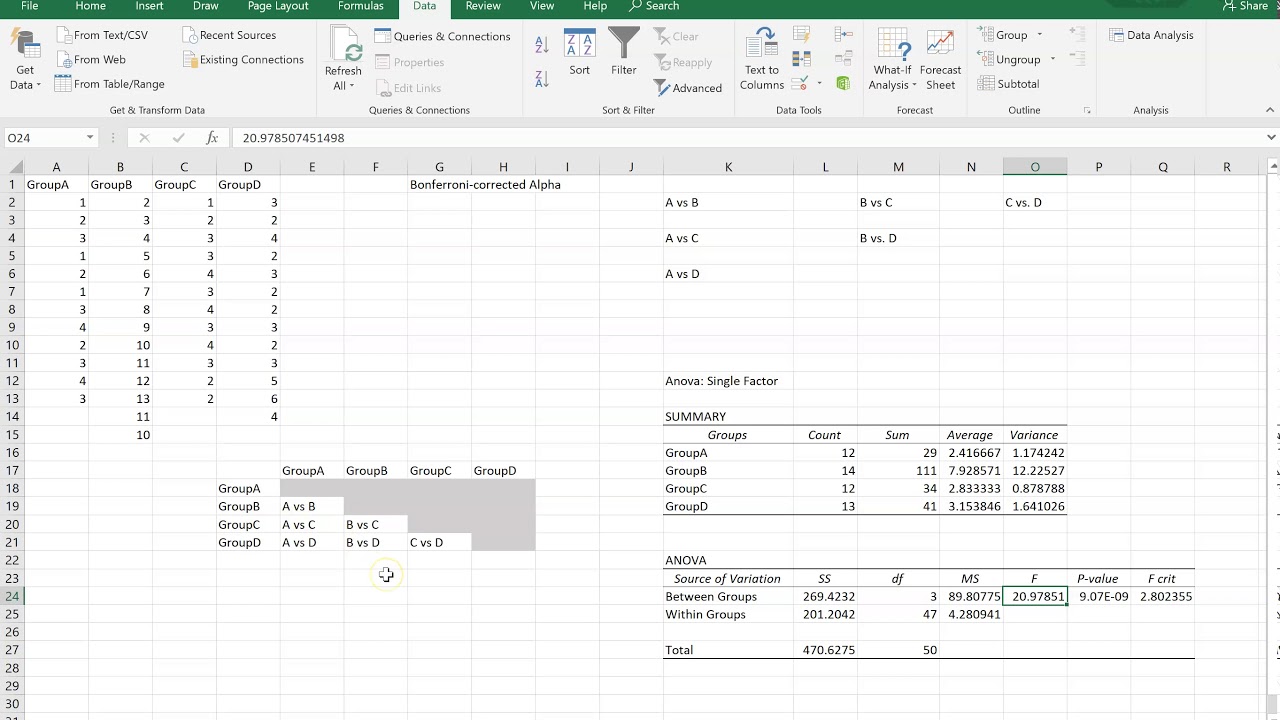Select the 'Anova: Single Factor' cell
The width and height of the screenshot is (1280, 720).
728,381
